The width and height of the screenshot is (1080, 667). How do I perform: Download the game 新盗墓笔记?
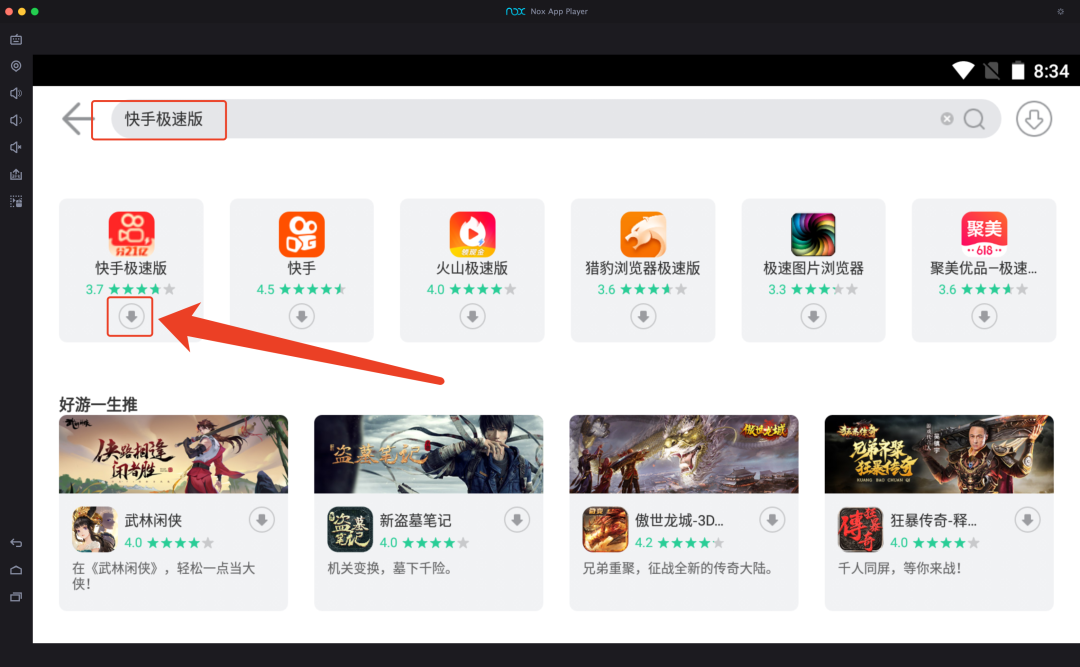pyautogui.click(x=517, y=520)
